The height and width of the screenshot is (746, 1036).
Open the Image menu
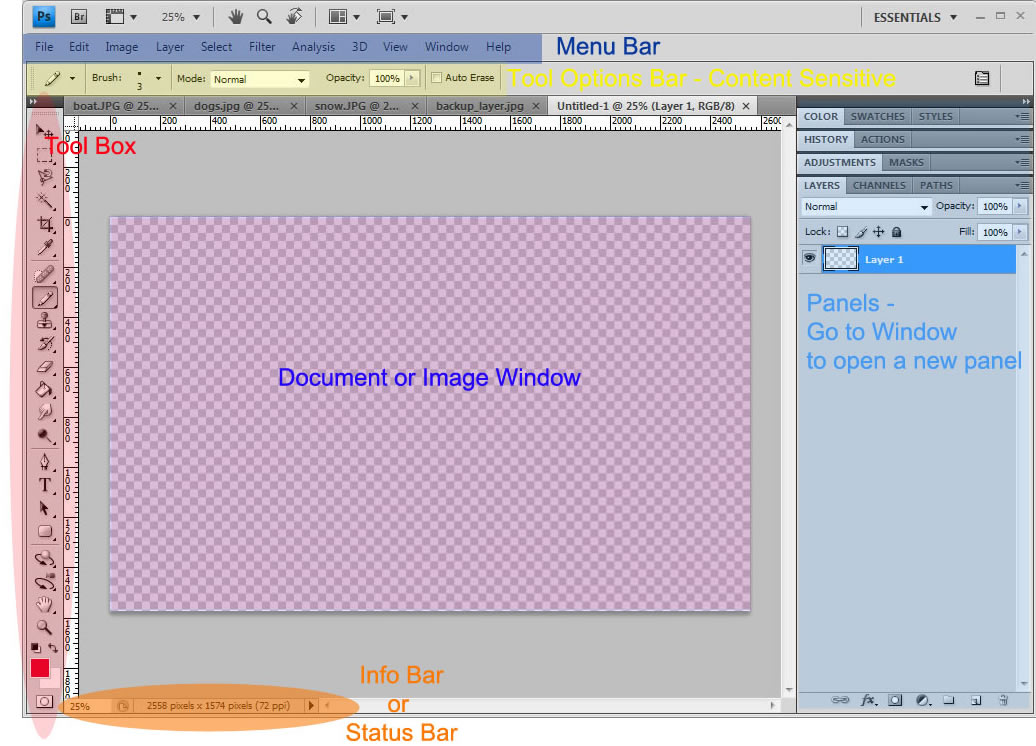coord(122,47)
